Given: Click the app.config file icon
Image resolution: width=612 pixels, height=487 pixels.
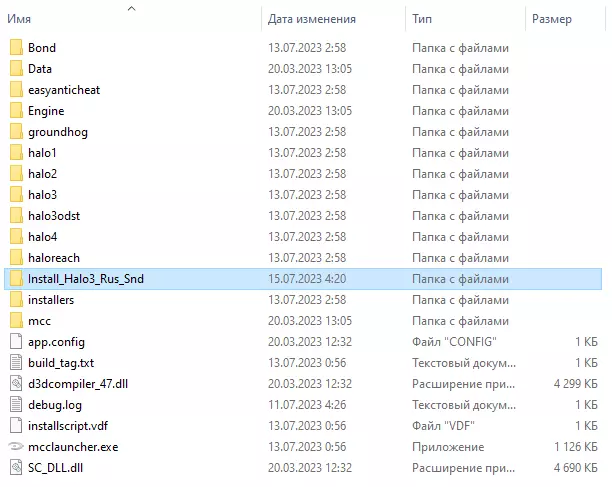Looking at the screenshot, I should (x=16, y=342).
